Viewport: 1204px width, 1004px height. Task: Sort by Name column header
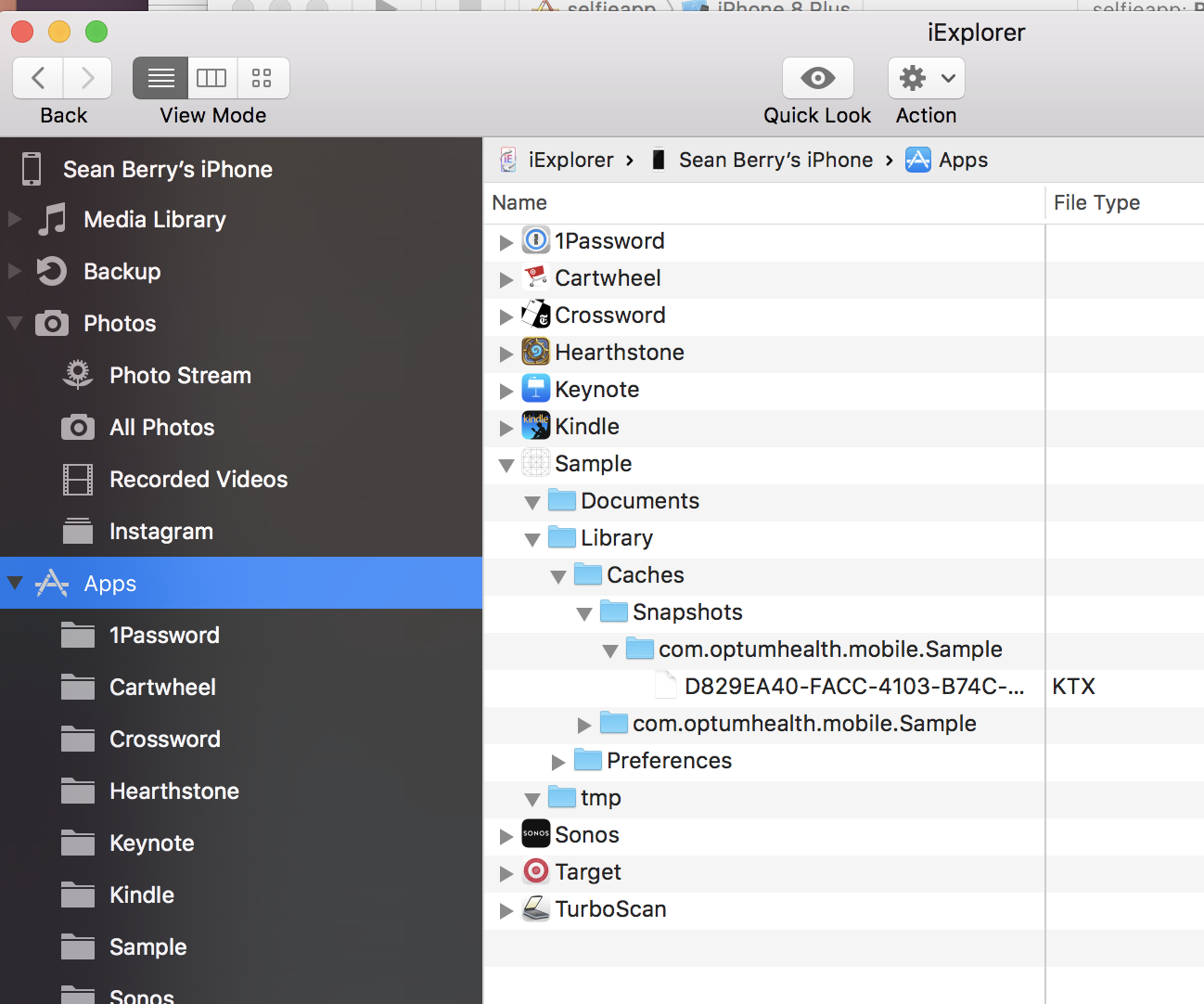point(764,202)
